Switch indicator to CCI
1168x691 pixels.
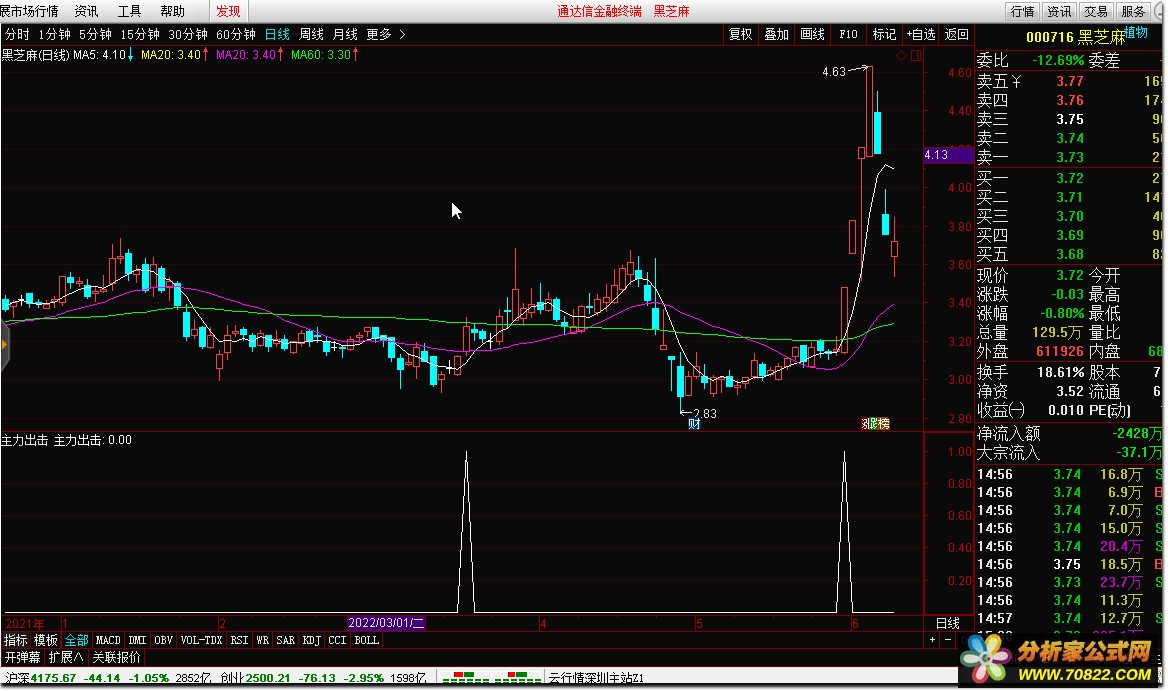pyautogui.click(x=337, y=640)
